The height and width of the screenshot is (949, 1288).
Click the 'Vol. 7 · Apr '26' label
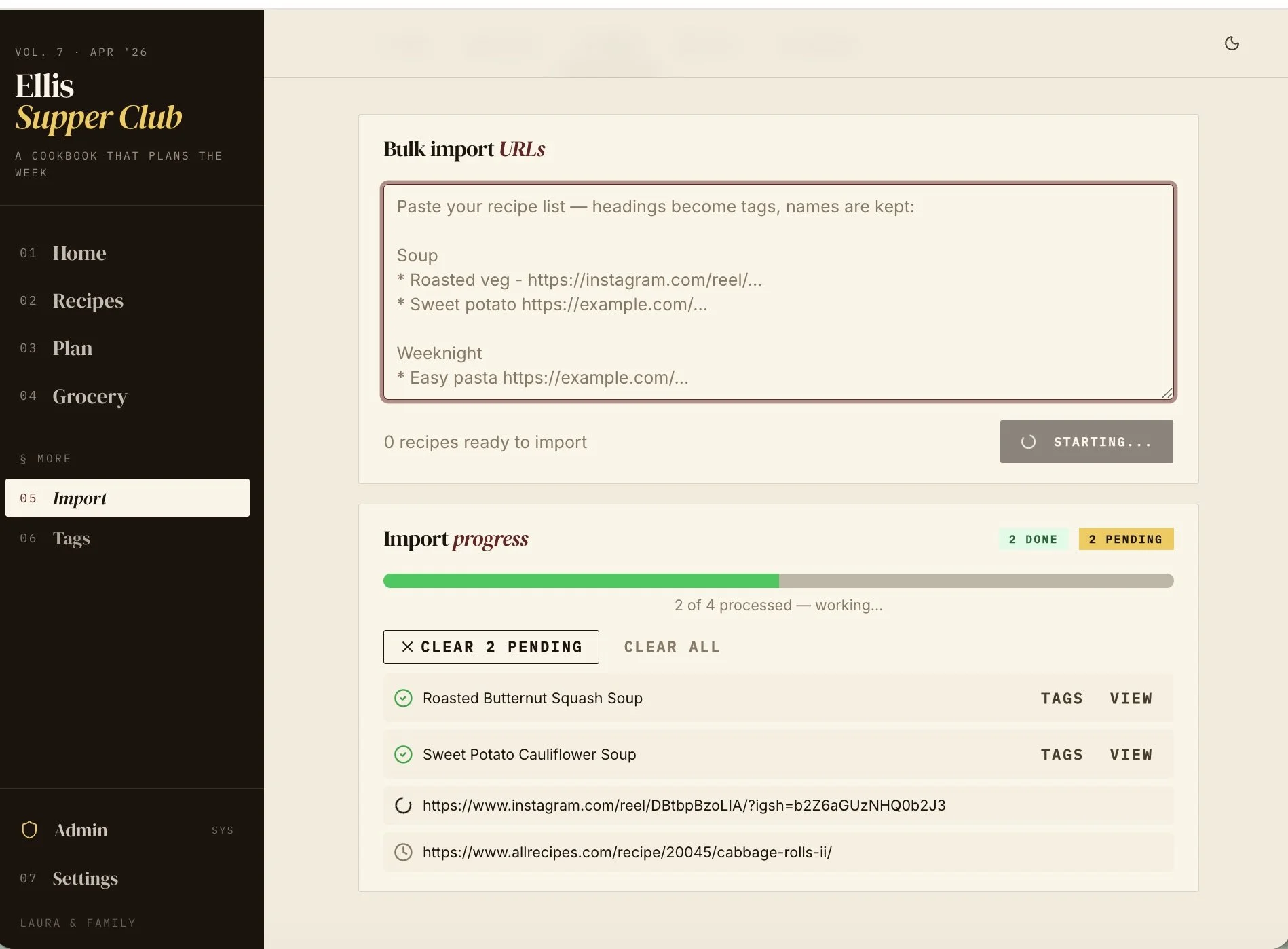pos(81,52)
